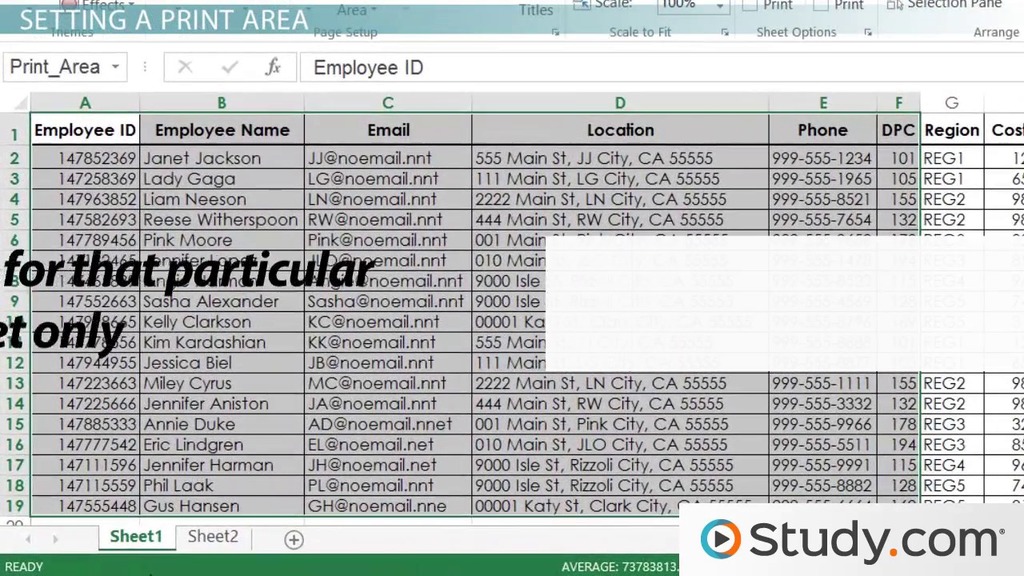1024x576 pixels.
Task: Select column D header
Action: [x=620, y=103]
